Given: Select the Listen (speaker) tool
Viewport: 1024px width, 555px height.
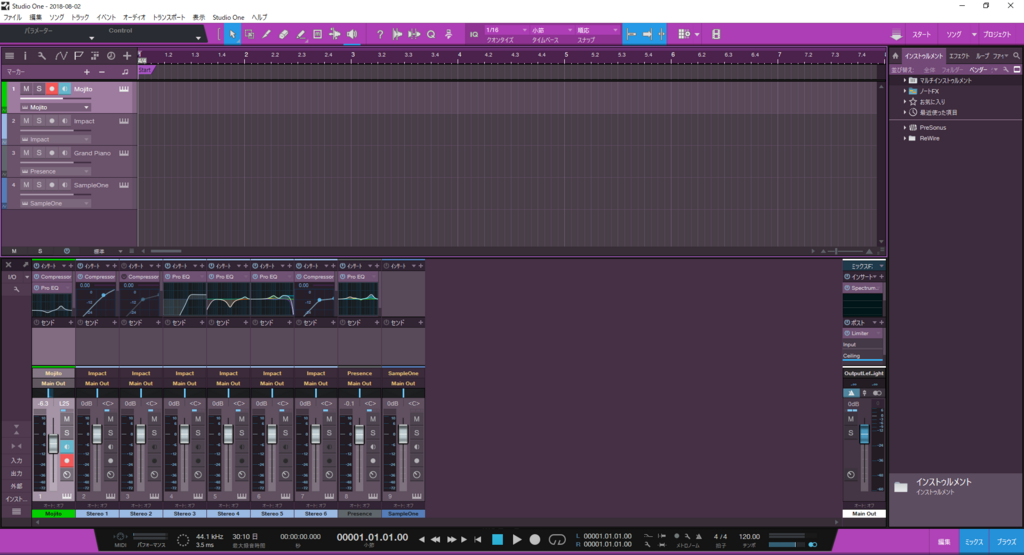Looking at the screenshot, I should point(352,34).
